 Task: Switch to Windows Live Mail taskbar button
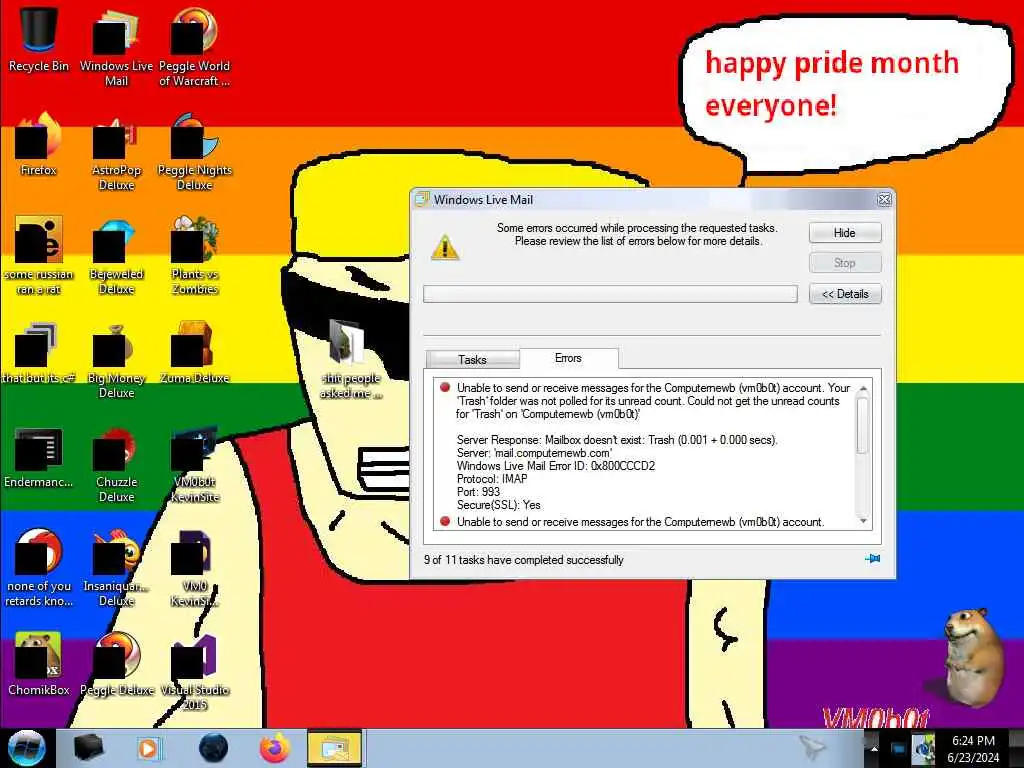334,748
